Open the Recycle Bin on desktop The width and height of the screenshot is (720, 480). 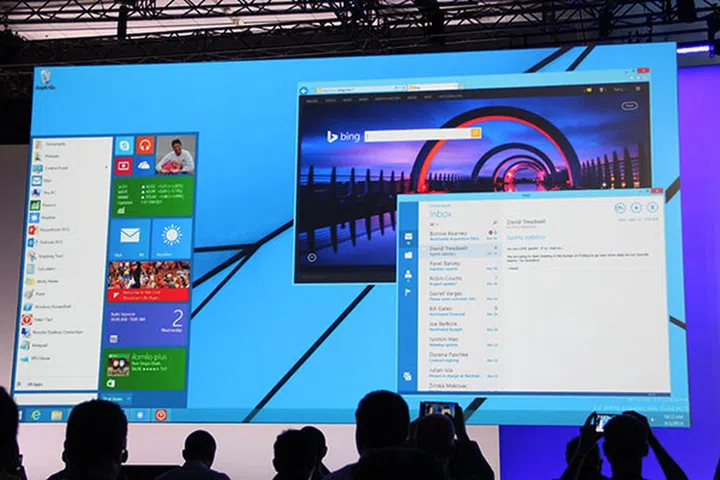tap(45, 81)
